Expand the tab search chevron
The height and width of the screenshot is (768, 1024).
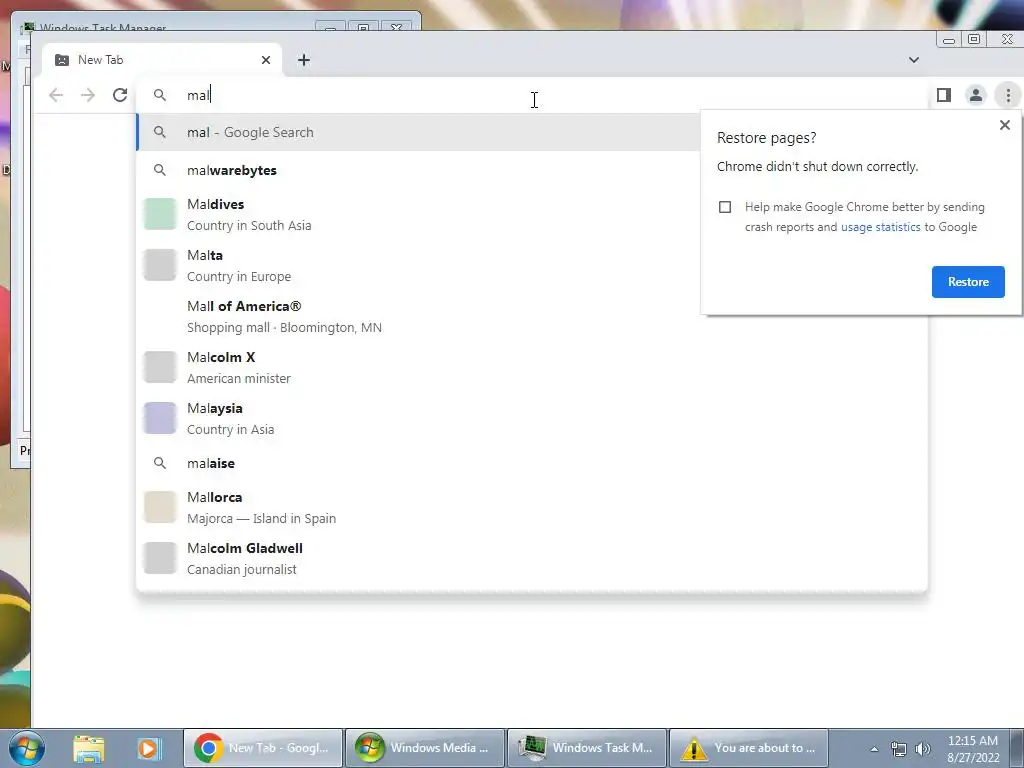click(914, 60)
